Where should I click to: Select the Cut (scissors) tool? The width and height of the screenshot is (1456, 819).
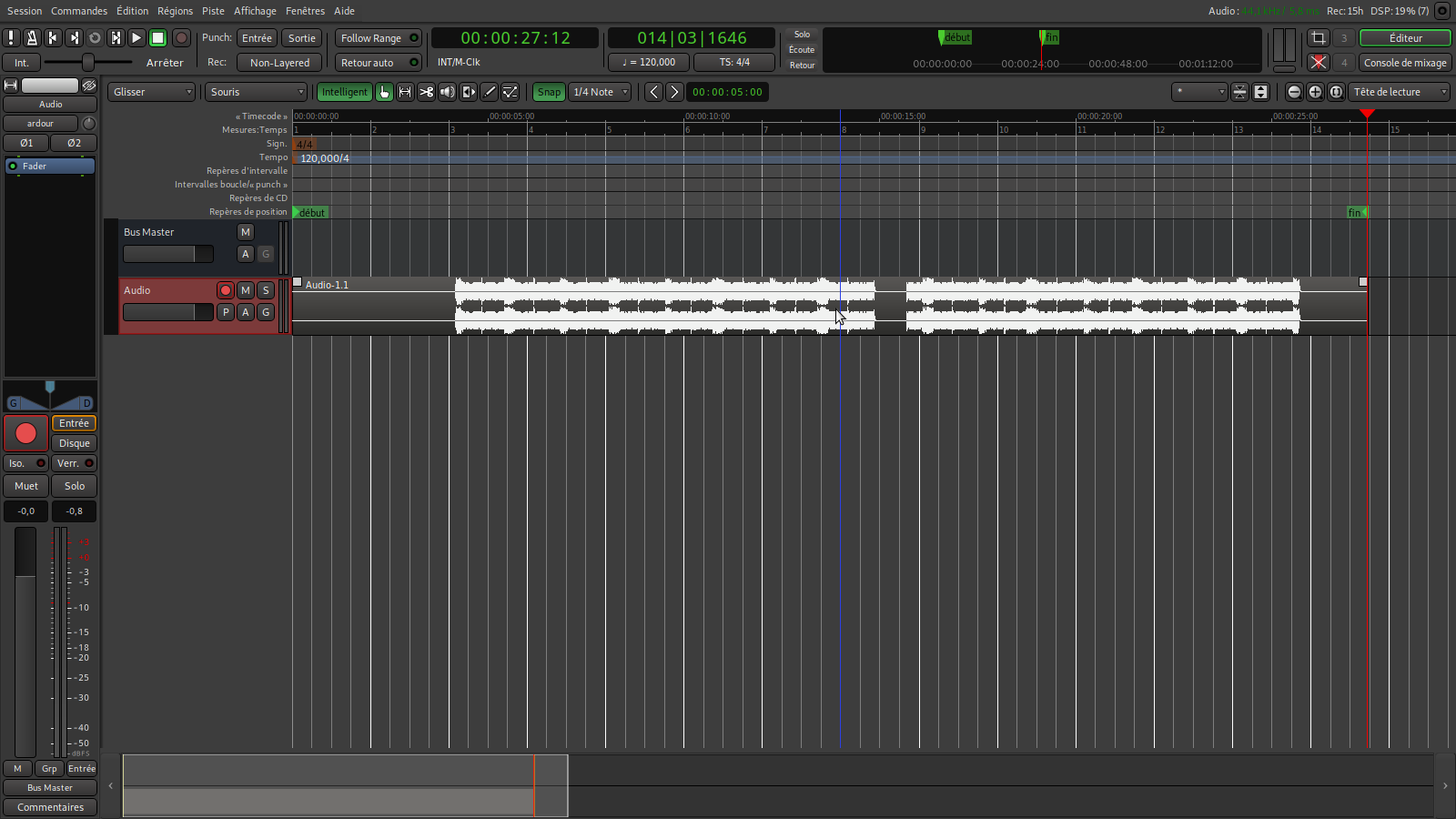click(426, 92)
